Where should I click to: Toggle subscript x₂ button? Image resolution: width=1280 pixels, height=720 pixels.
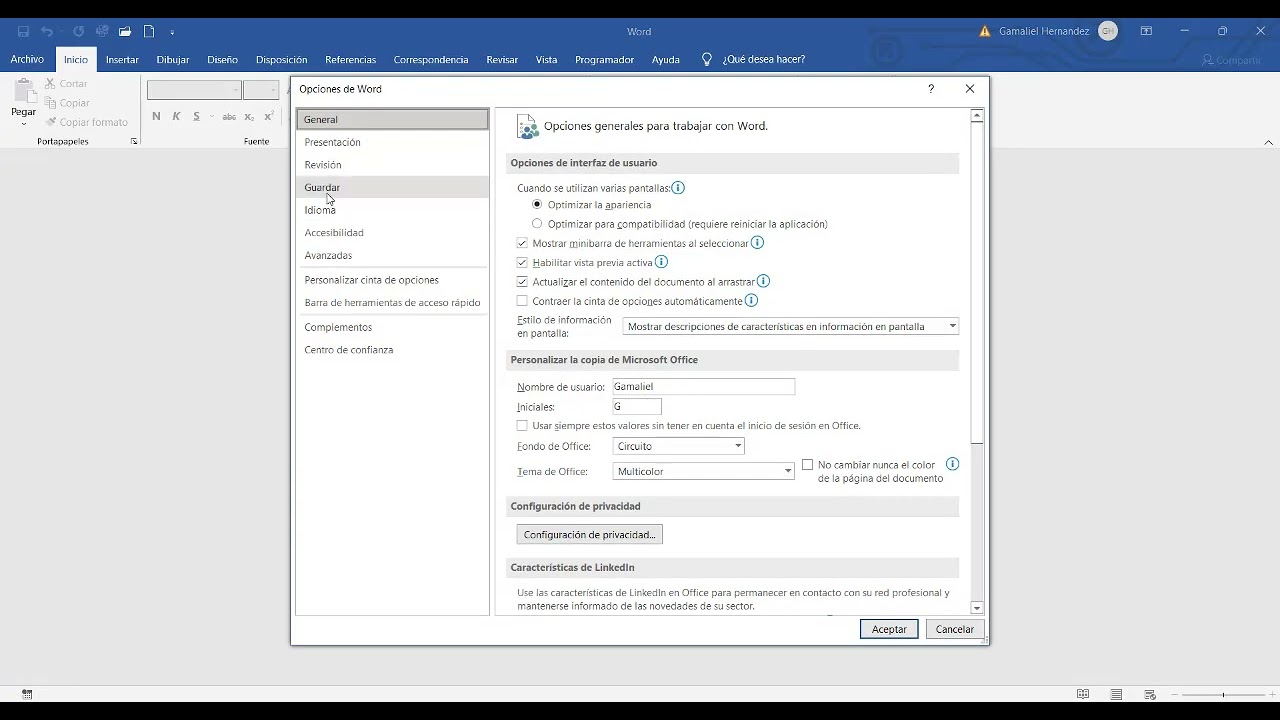click(249, 116)
